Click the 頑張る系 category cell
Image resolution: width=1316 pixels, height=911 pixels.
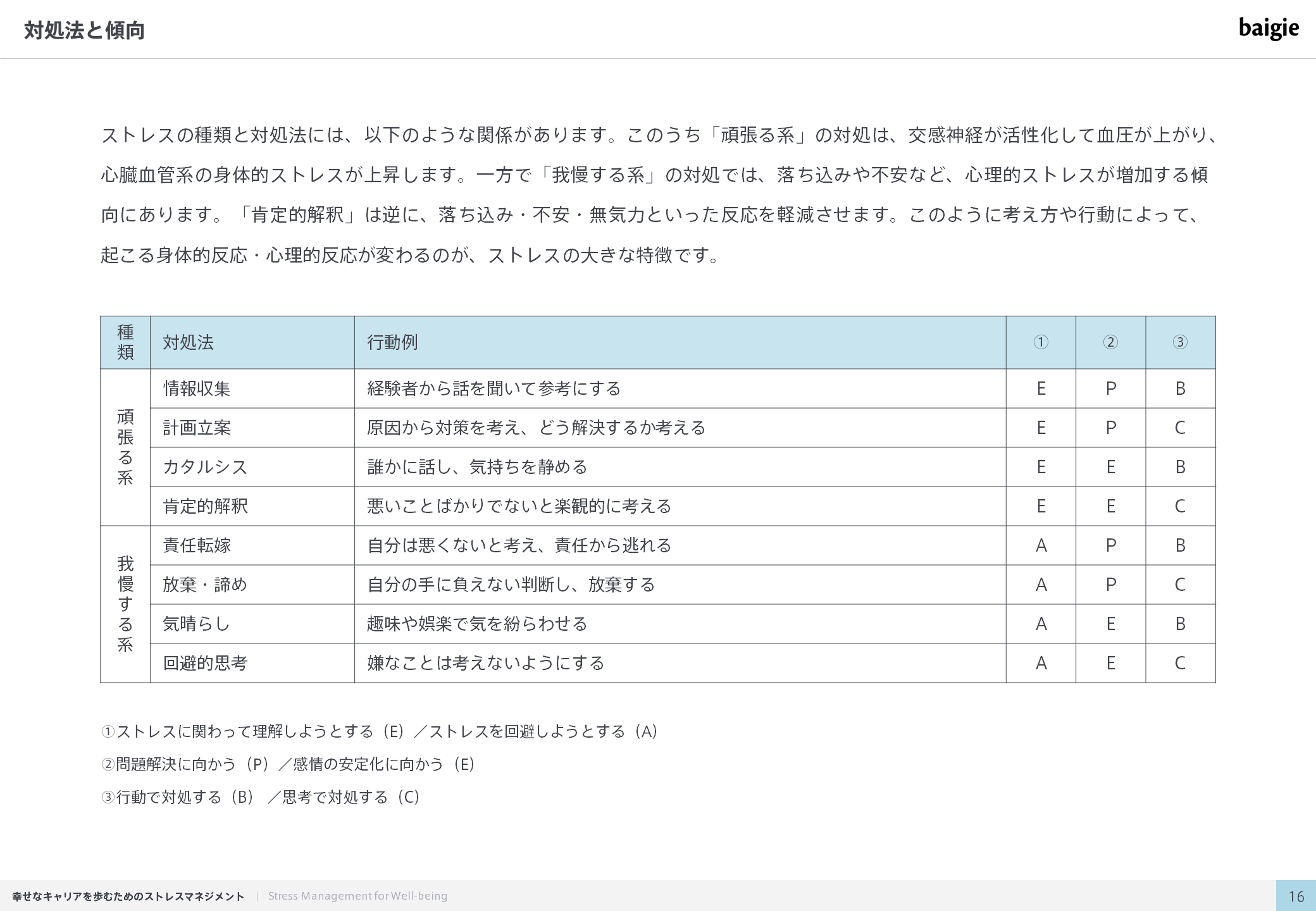(125, 447)
